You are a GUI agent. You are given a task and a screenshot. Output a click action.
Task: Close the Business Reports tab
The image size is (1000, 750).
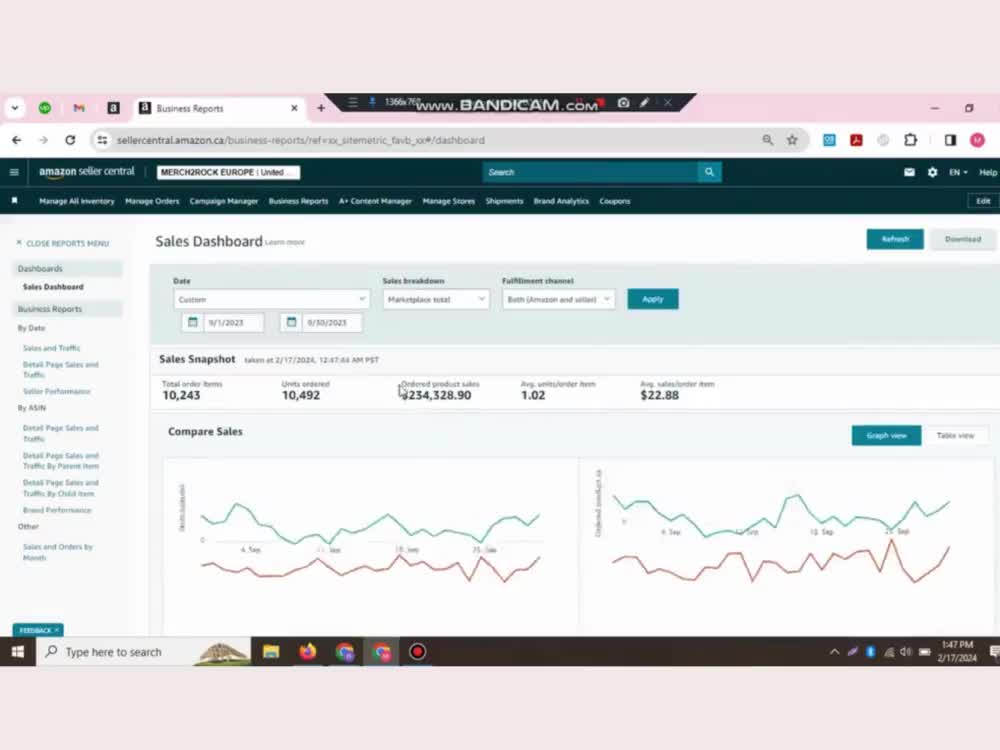tap(294, 108)
